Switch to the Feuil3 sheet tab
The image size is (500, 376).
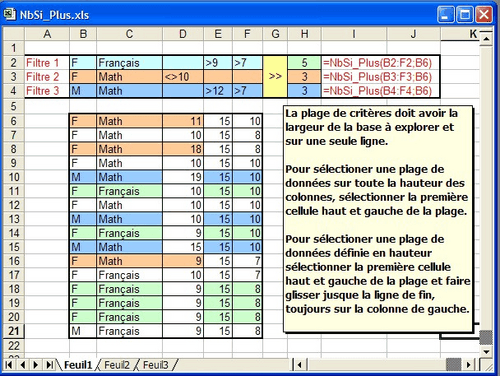coord(155,365)
